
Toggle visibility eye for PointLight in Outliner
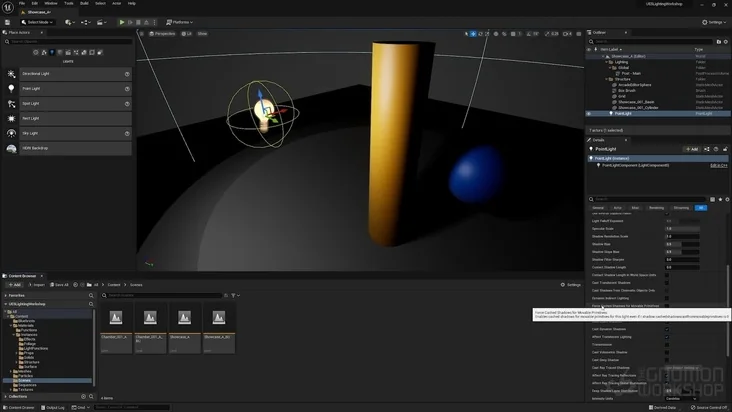point(589,113)
